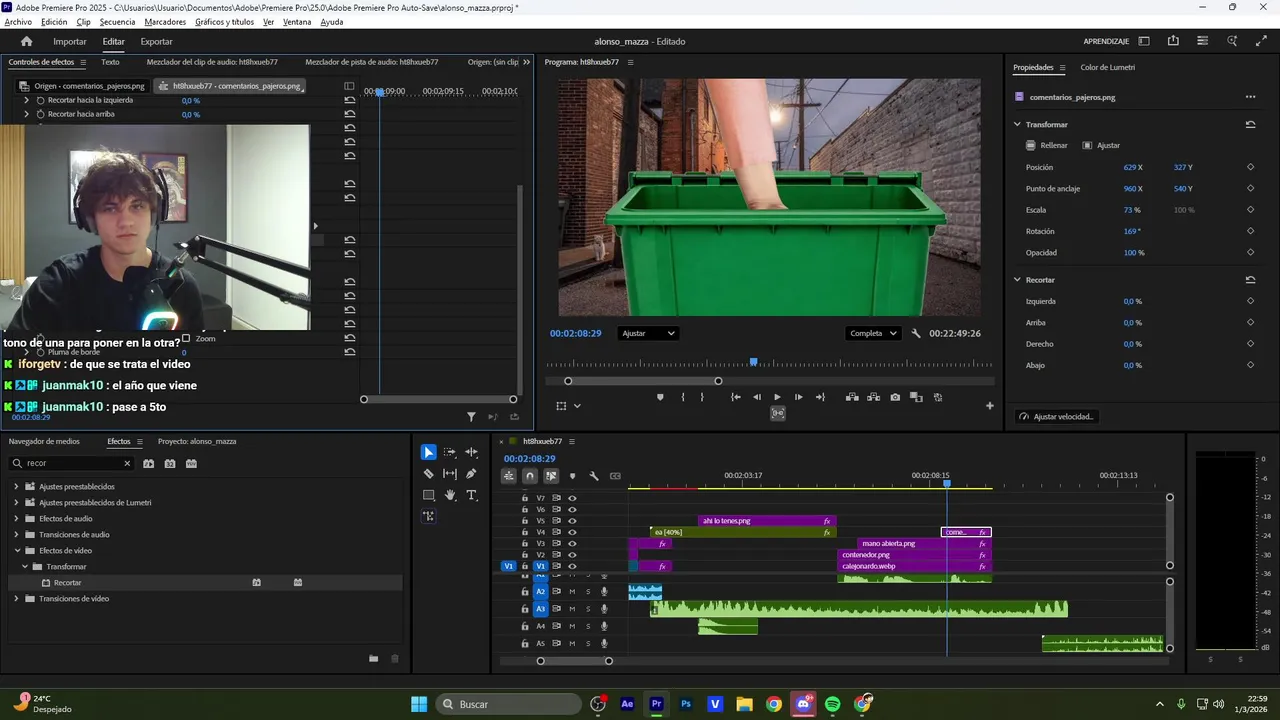Toggle the timeline Snap magnet button
1280x720 pixels.
[530, 476]
